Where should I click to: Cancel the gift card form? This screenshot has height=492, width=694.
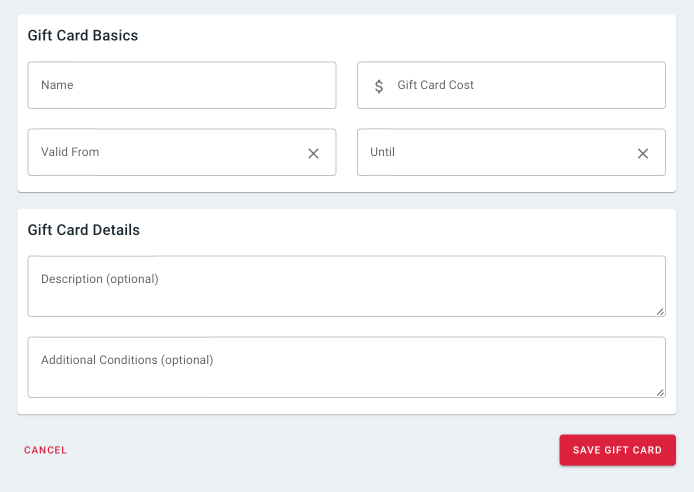pos(45,450)
